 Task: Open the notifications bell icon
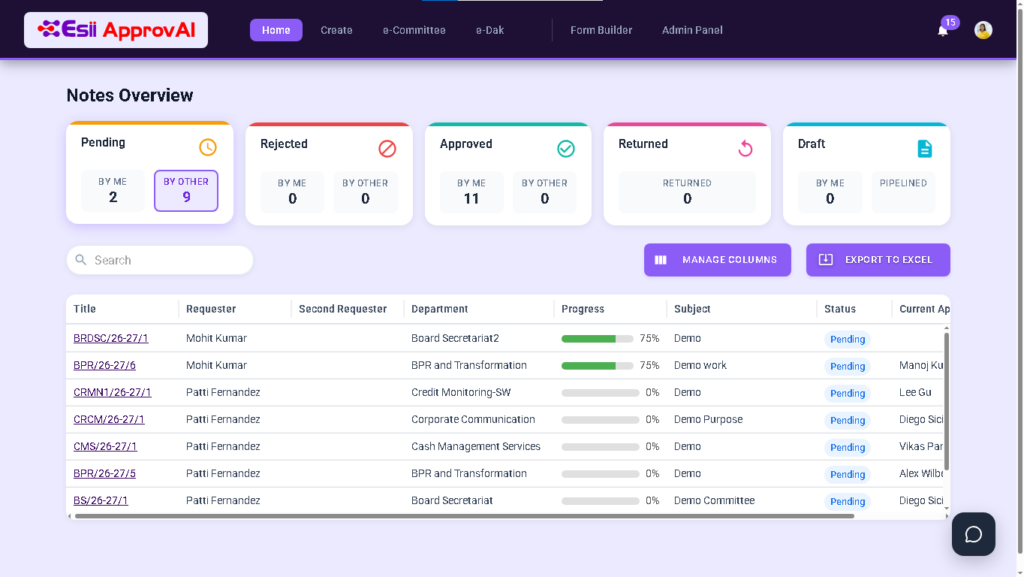pos(942,31)
